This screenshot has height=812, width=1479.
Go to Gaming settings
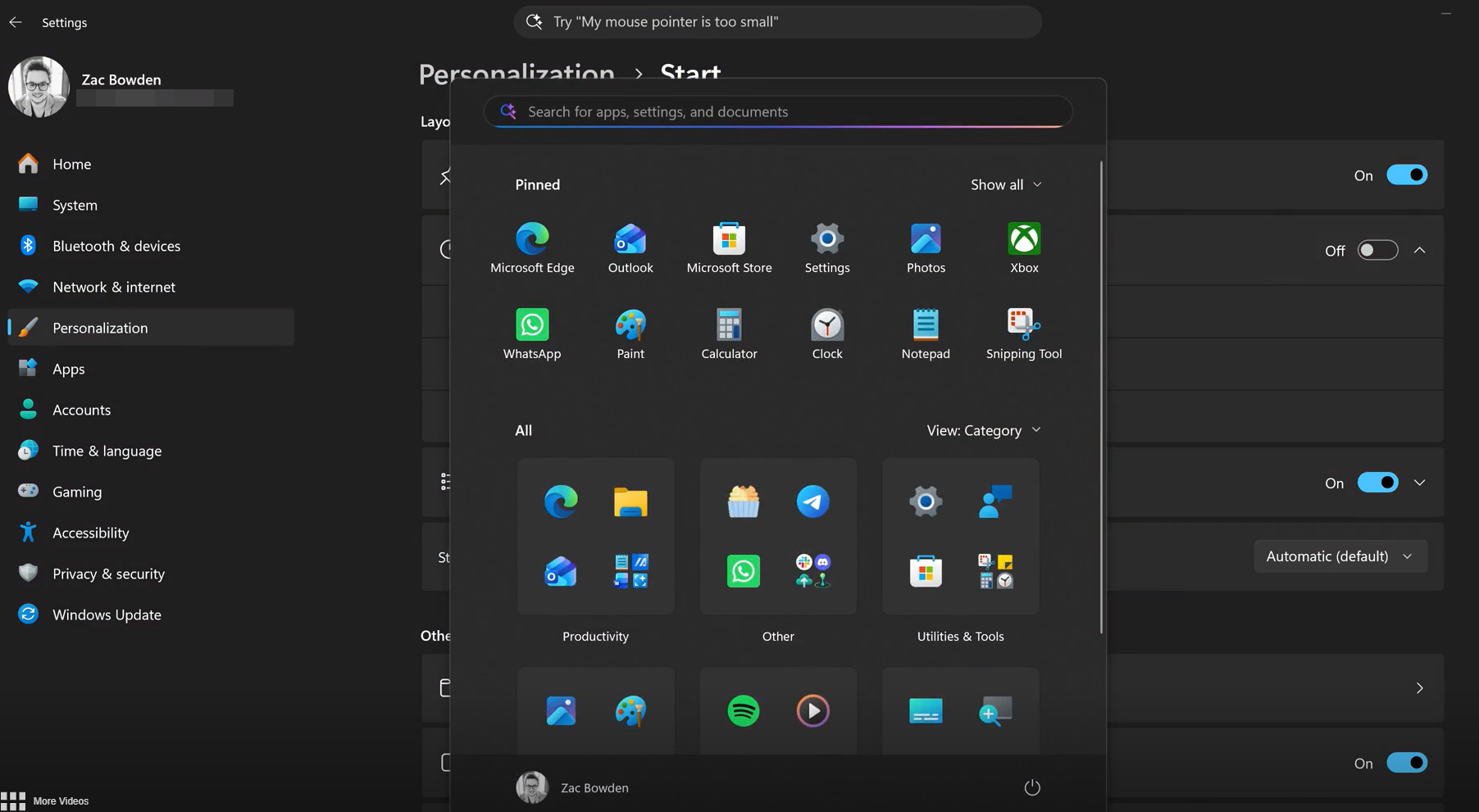tap(151, 492)
